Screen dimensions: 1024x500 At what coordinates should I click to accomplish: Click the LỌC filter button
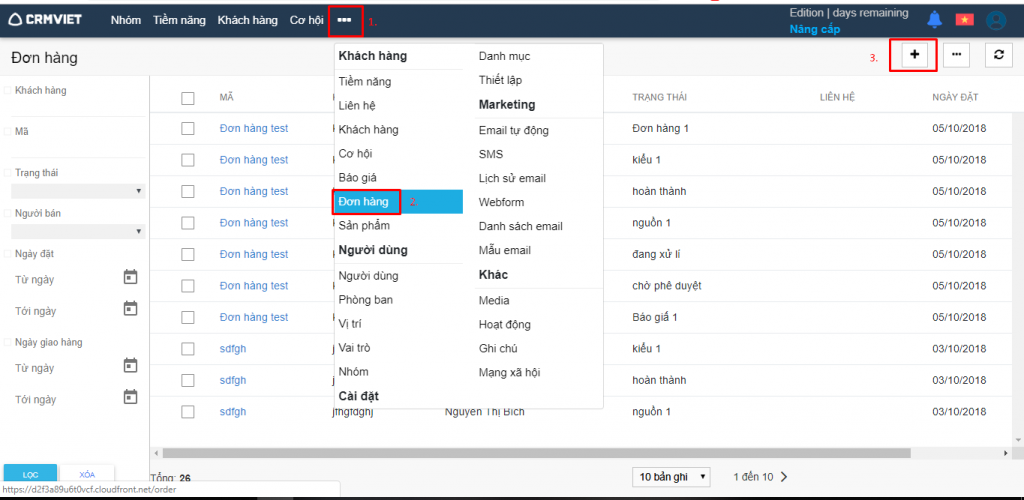(x=30, y=474)
